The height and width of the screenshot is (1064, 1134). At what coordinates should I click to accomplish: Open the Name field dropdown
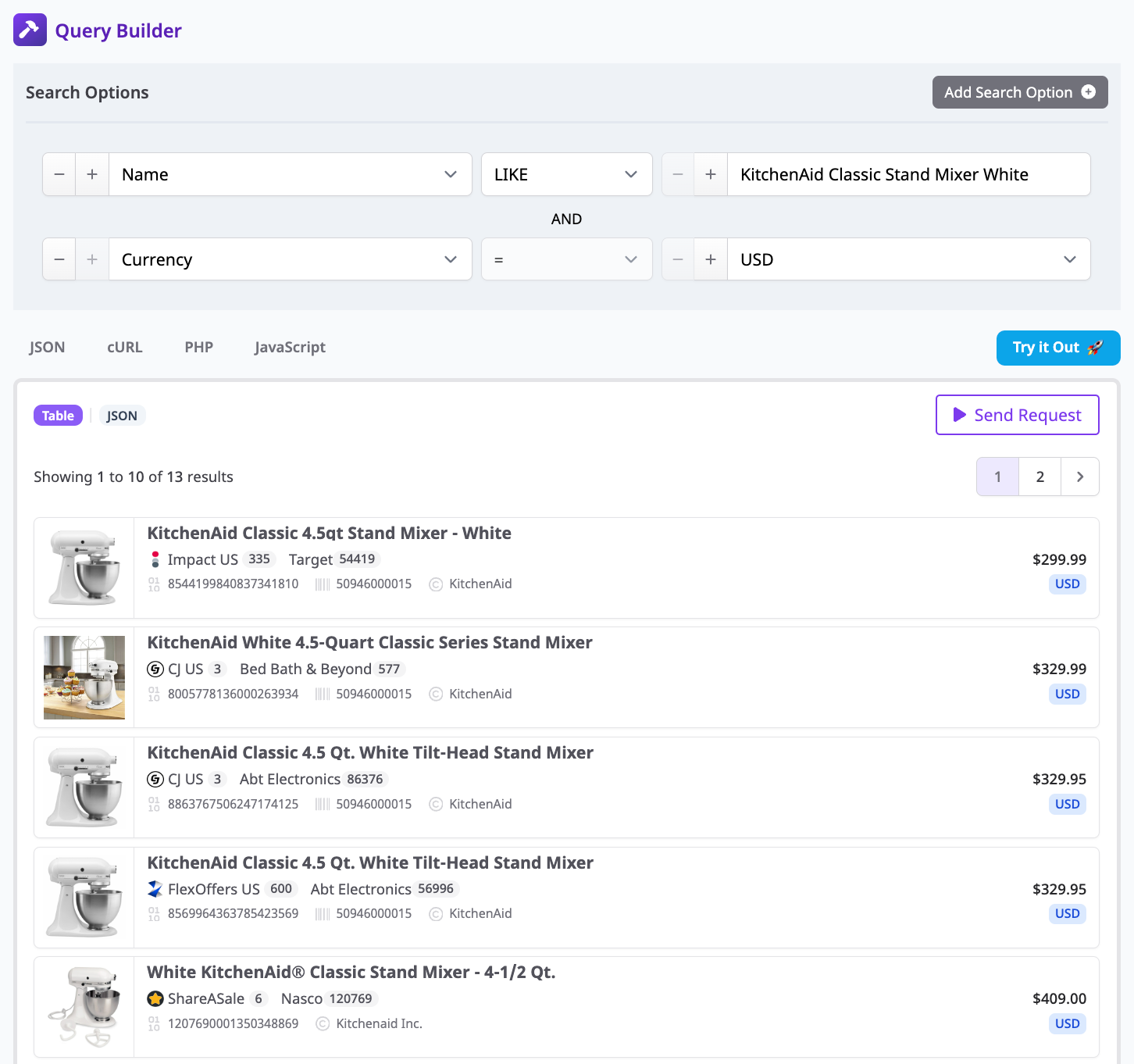(291, 174)
